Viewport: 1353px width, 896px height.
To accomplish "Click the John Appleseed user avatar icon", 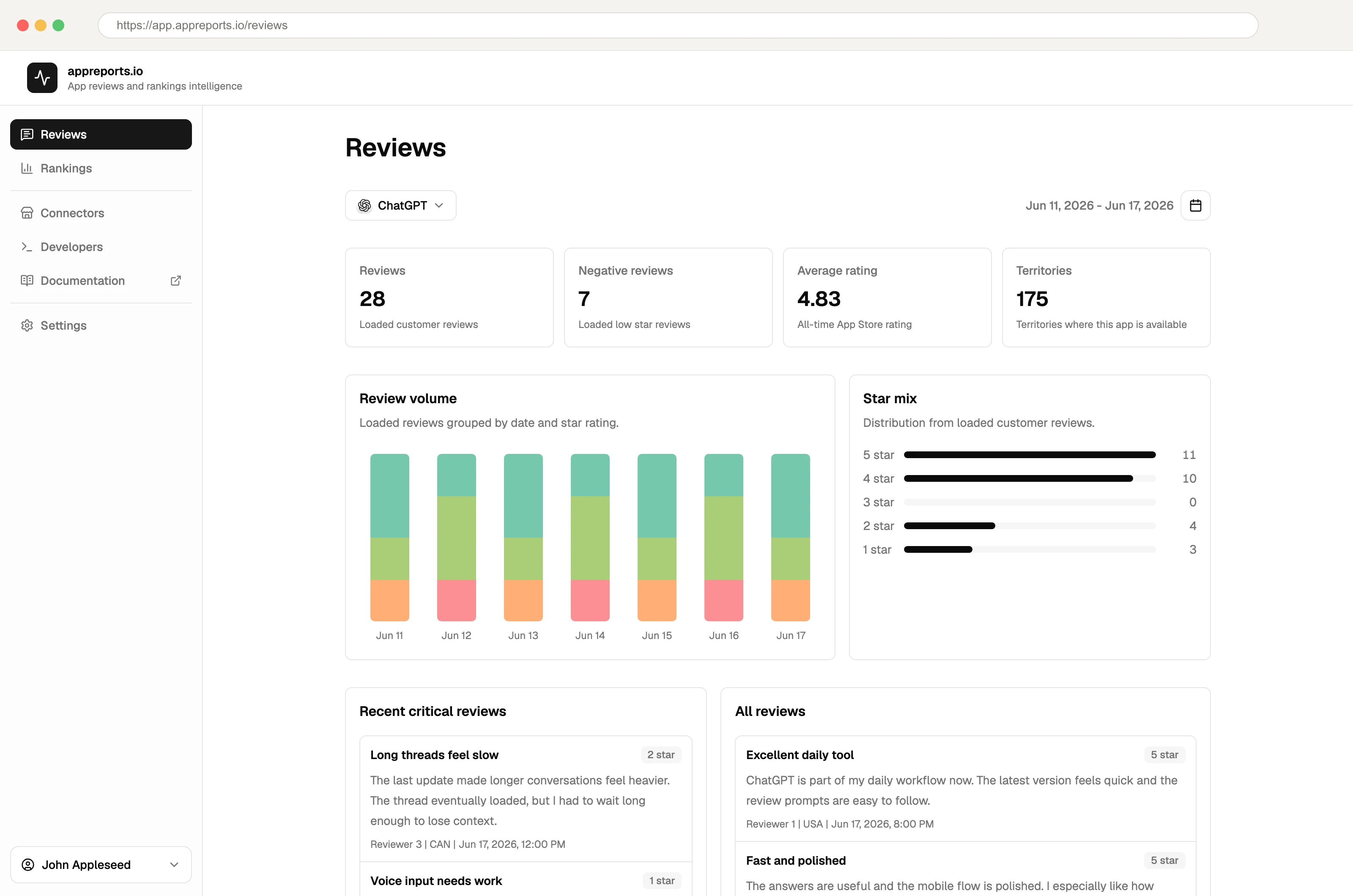I will click(28, 864).
